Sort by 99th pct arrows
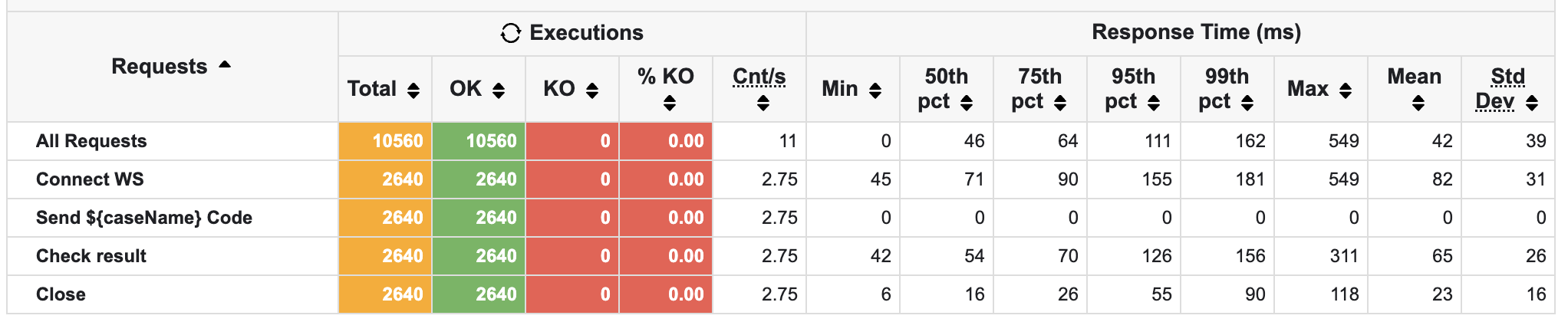Image resolution: width=1568 pixels, height=322 pixels. [x=1247, y=103]
